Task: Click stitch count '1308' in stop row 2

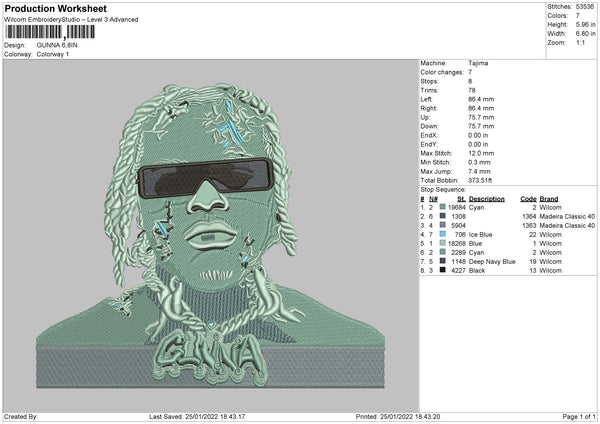Action: [458, 217]
